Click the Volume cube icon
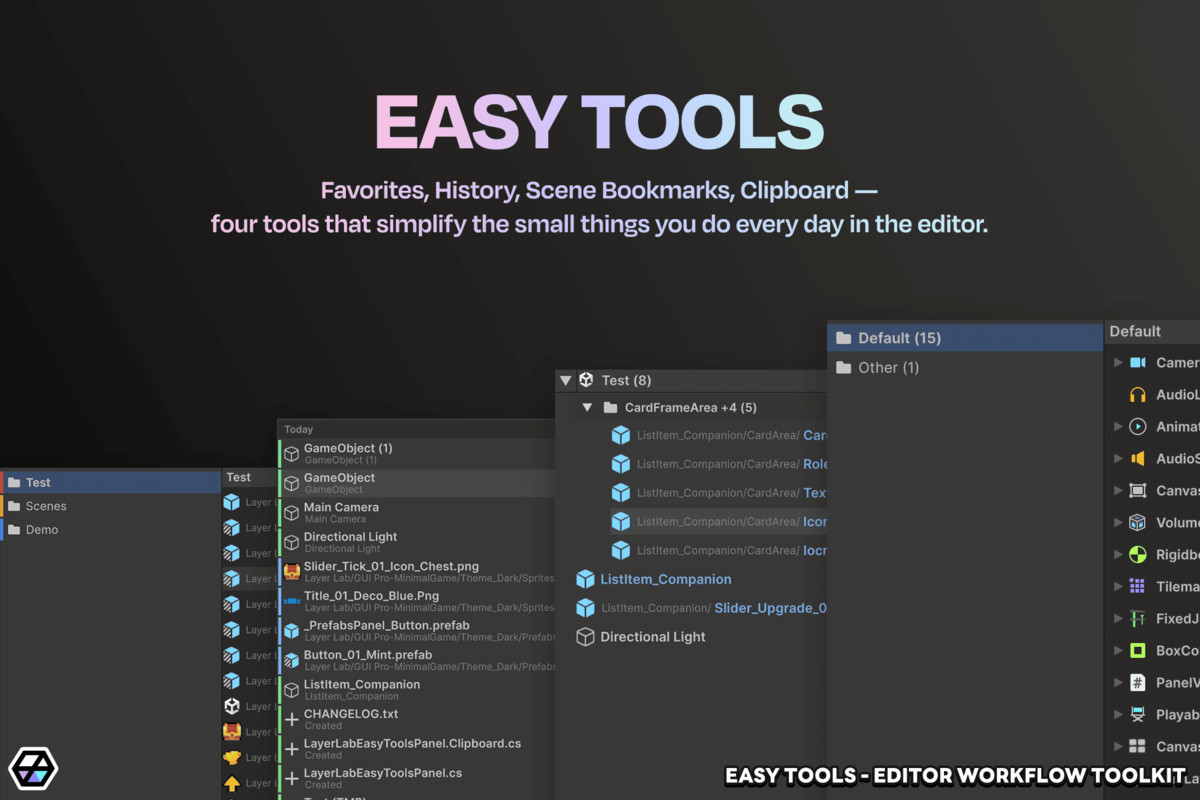Screen dimensions: 1200x800 [1137, 522]
